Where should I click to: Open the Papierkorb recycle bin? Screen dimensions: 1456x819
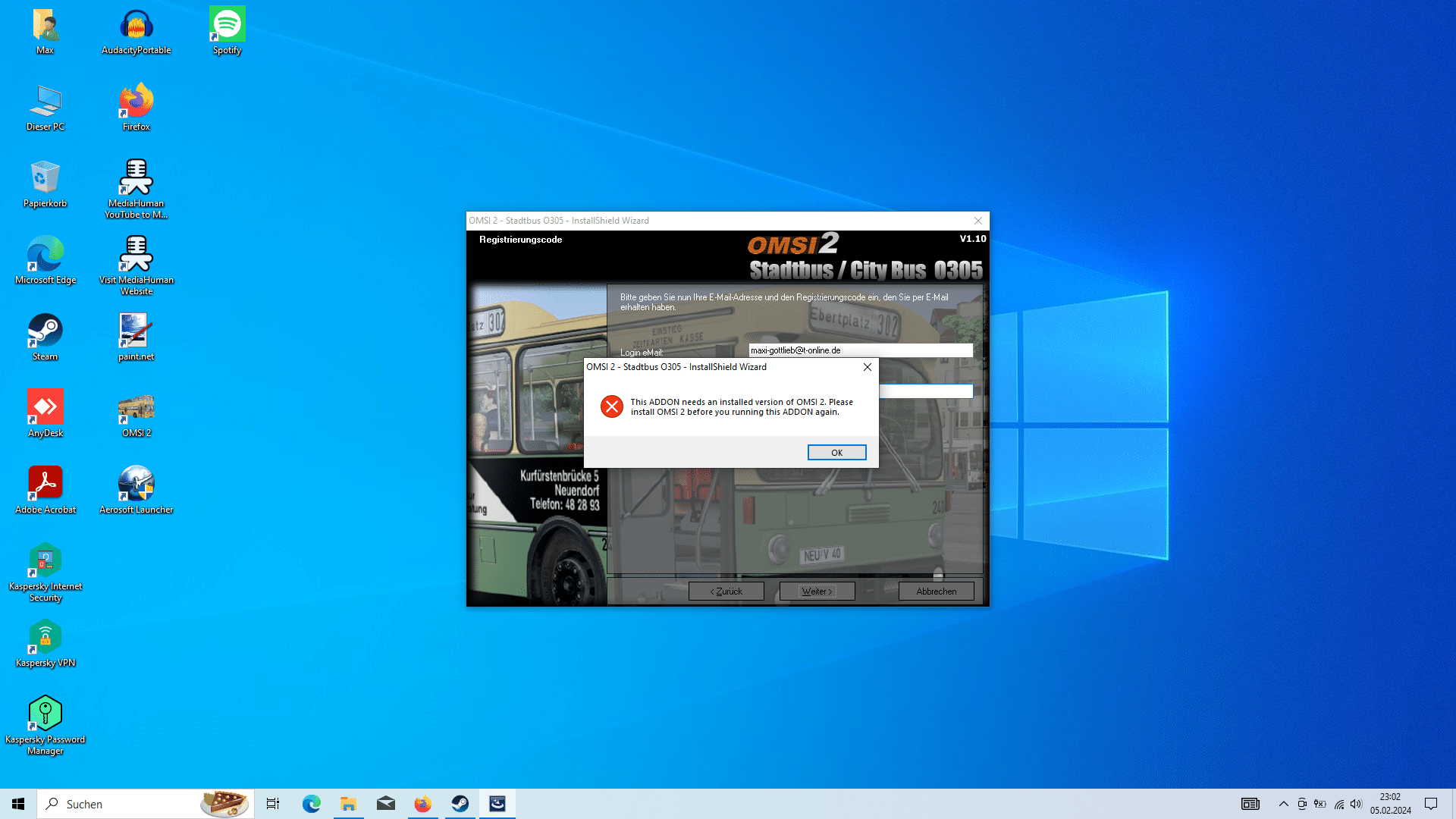tap(45, 178)
